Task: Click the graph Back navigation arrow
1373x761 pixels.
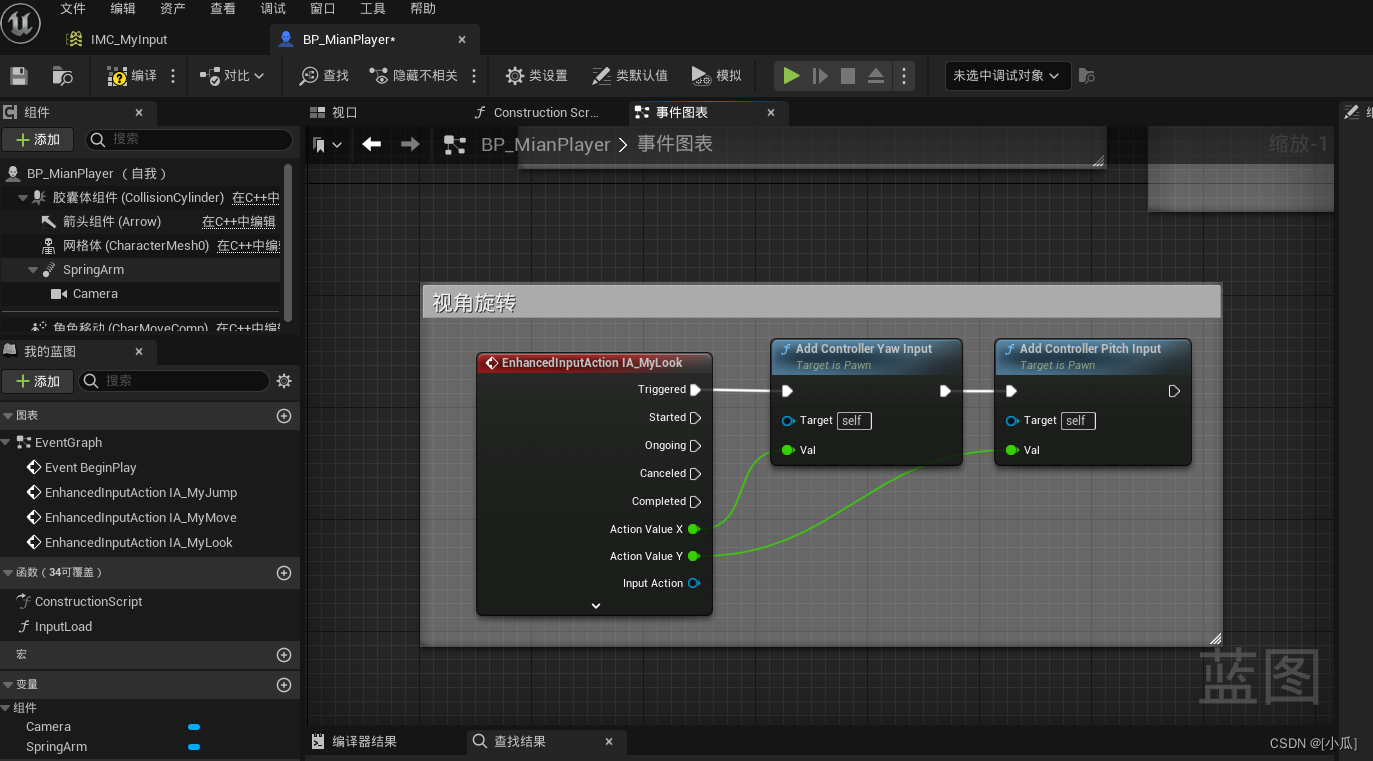Action: coord(372,145)
